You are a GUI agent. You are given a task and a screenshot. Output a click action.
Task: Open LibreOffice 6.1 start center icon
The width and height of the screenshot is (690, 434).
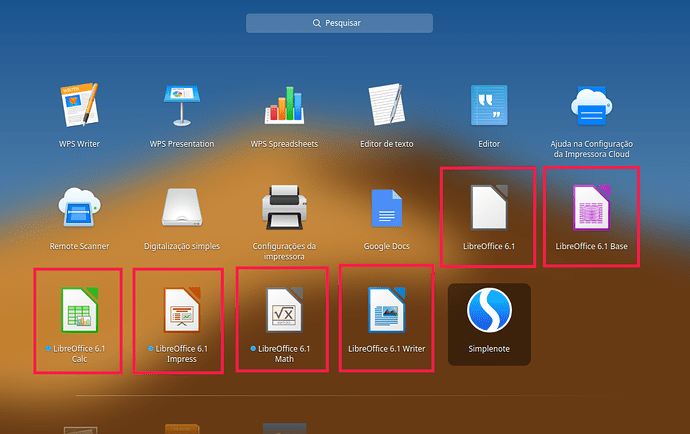[x=489, y=207]
